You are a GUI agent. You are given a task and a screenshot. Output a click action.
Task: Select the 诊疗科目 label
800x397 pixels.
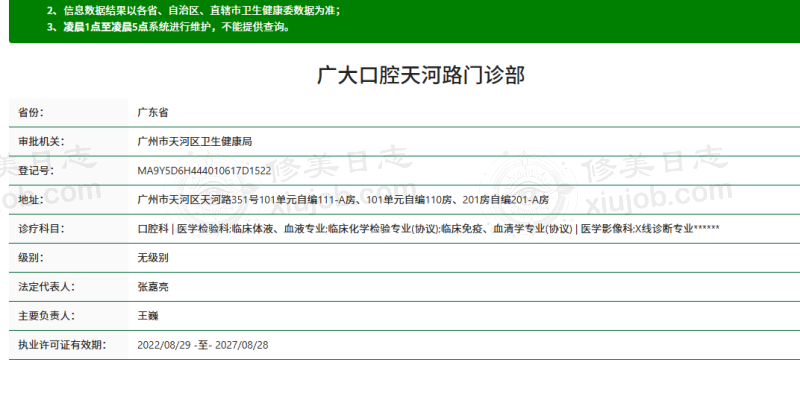pos(41,229)
